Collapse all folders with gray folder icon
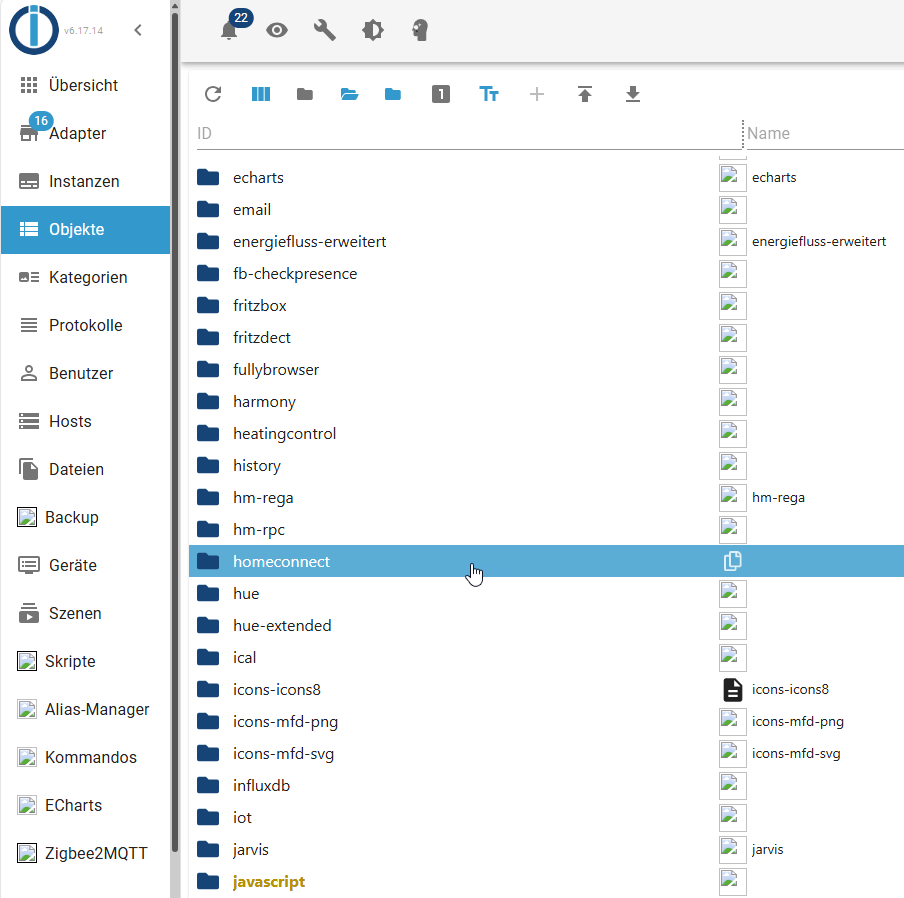Image resolution: width=904 pixels, height=898 pixels. (x=305, y=94)
